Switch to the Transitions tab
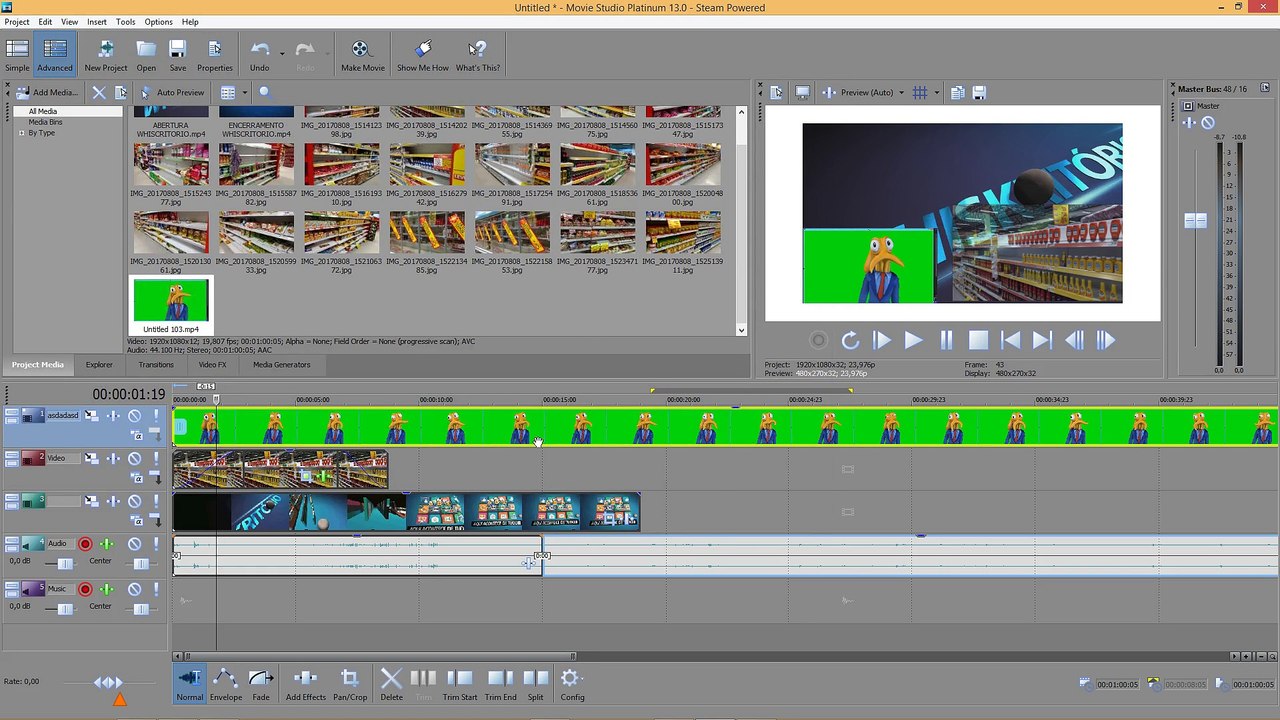Viewport: 1280px width, 720px height. coord(156,364)
